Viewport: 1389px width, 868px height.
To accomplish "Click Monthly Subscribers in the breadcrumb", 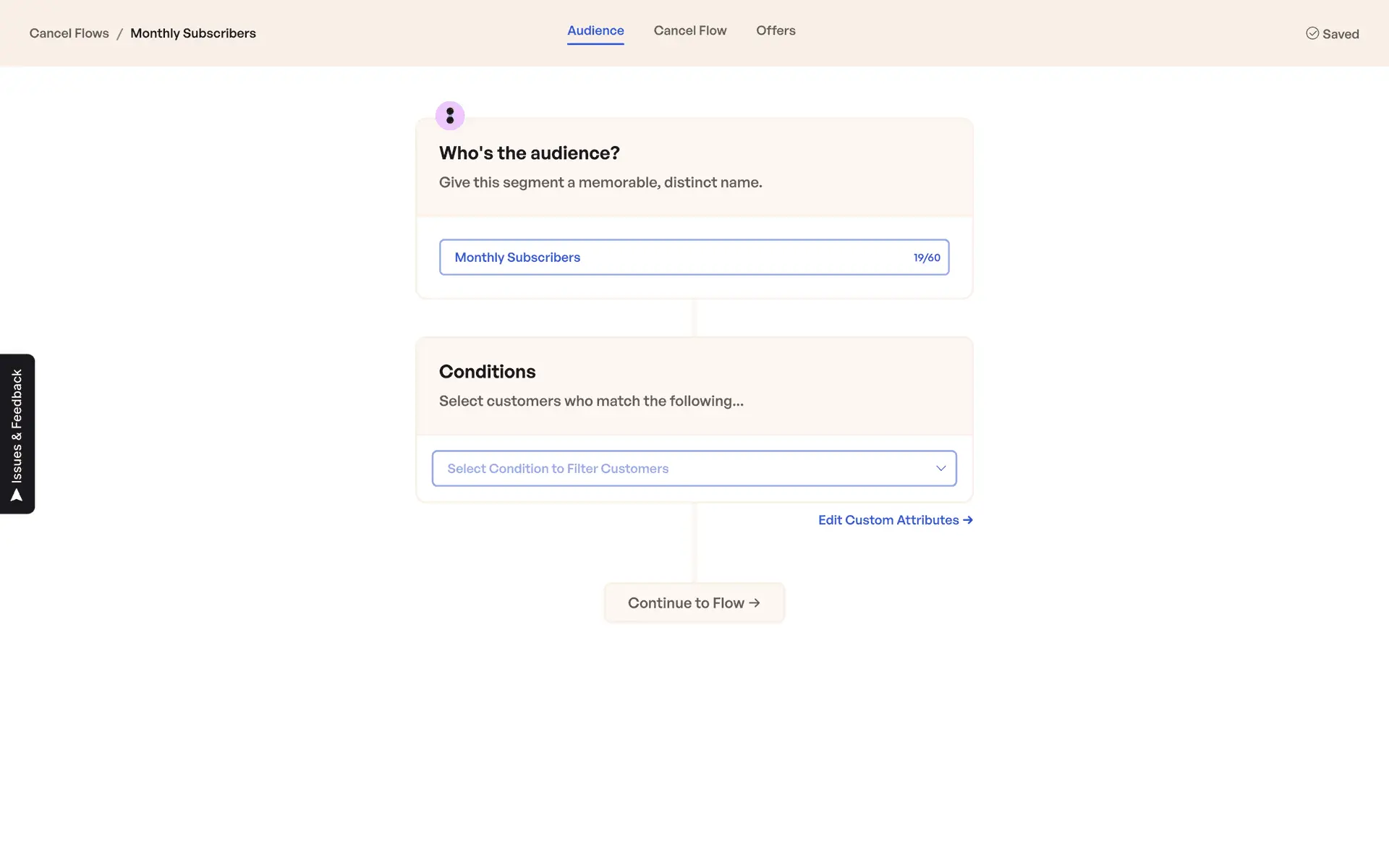I will (192, 33).
